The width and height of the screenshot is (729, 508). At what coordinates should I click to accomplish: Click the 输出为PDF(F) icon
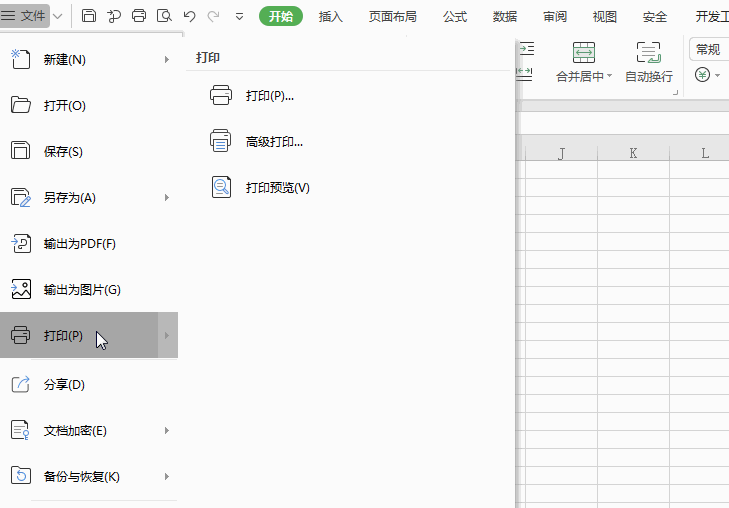tap(21, 243)
